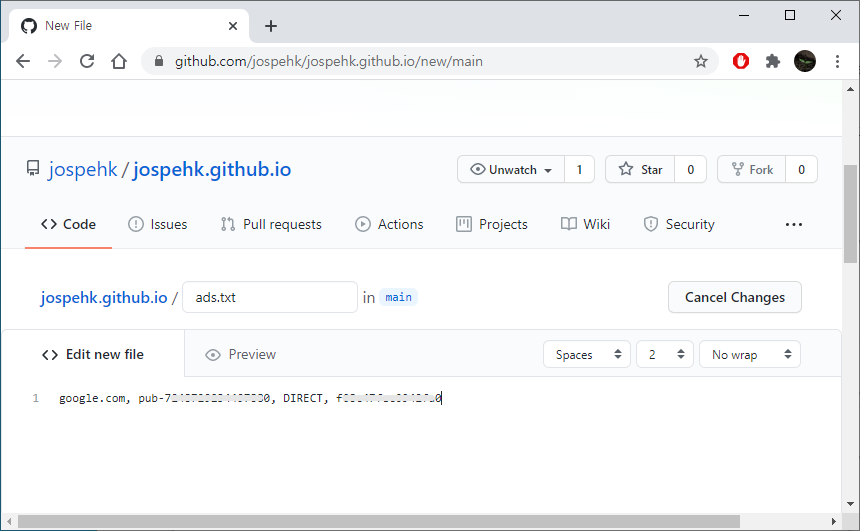Go back with the browser back arrow

[23, 61]
